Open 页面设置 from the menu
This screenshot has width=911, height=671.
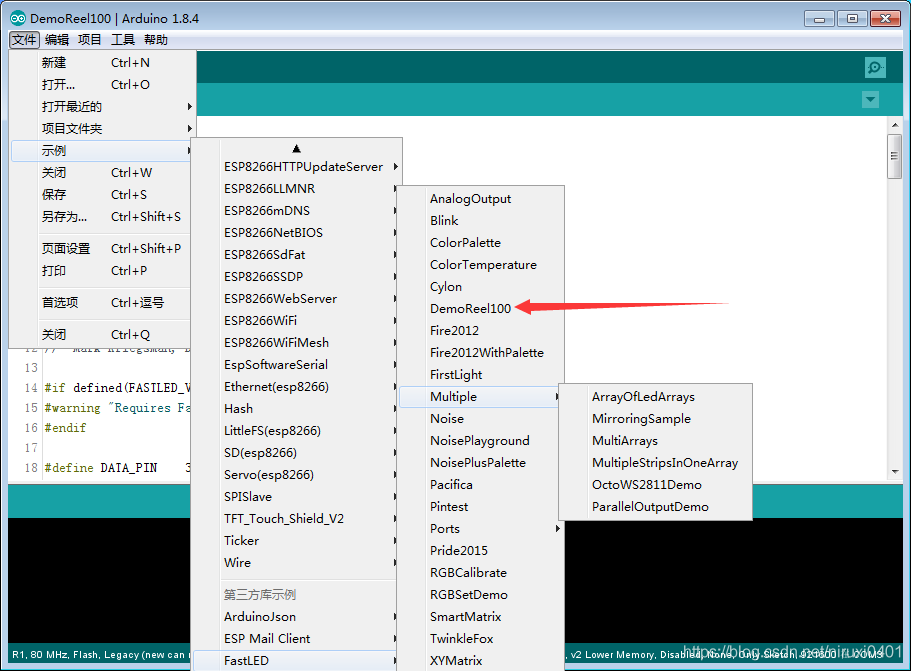(102, 249)
